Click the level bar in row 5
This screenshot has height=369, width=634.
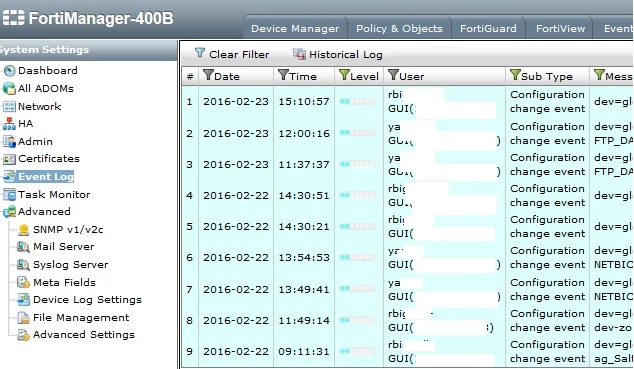click(357, 226)
